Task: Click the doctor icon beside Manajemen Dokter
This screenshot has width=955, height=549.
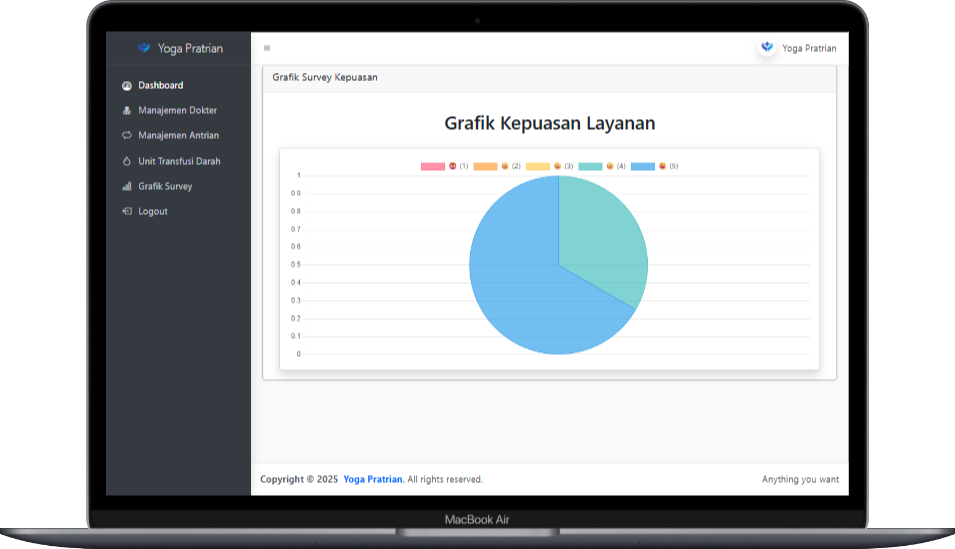Action: point(127,111)
